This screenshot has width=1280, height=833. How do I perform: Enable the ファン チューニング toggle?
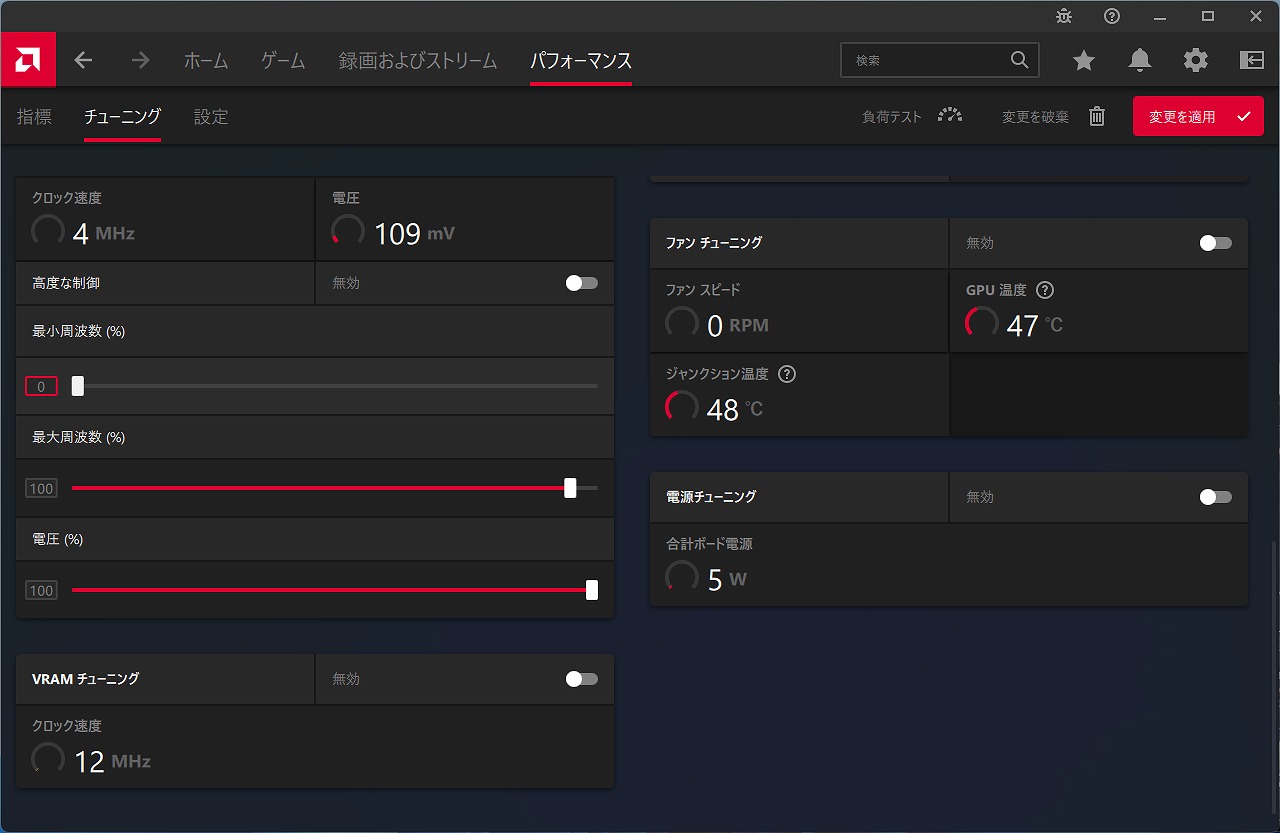tap(1215, 243)
